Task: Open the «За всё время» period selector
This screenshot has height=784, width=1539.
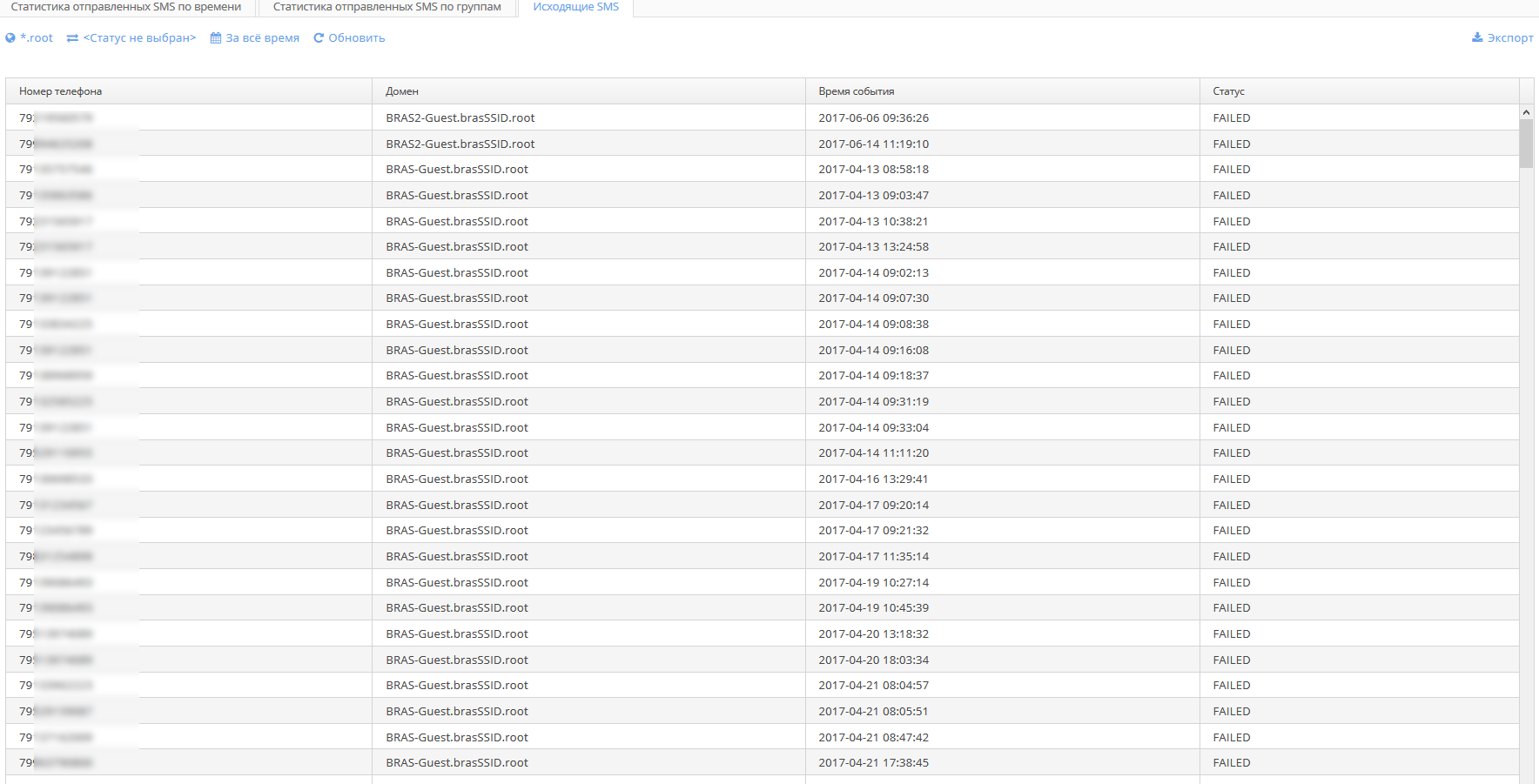Action: click(x=262, y=38)
